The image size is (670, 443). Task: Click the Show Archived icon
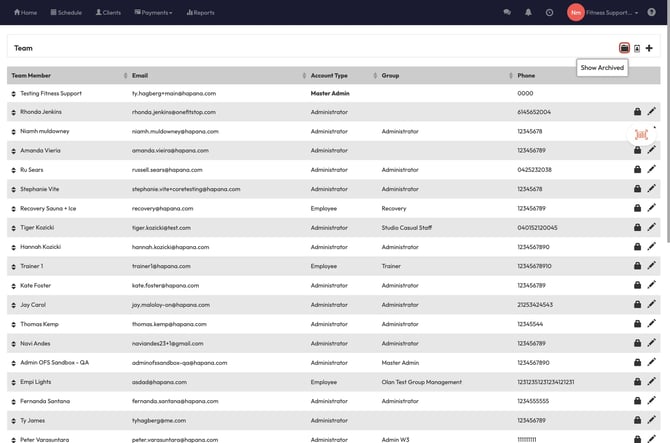(625, 48)
